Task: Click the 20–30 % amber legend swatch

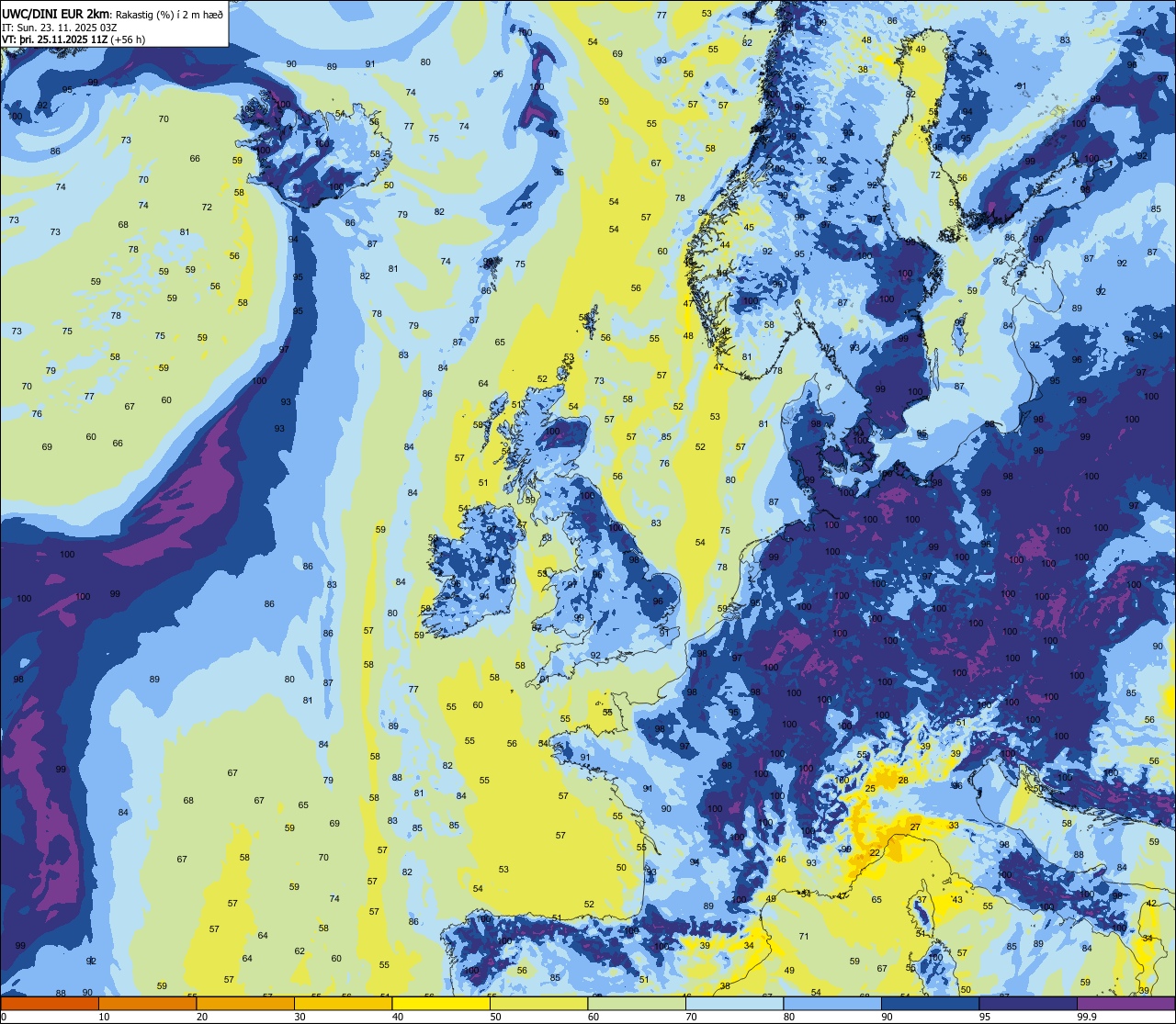Action: coord(245,1003)
